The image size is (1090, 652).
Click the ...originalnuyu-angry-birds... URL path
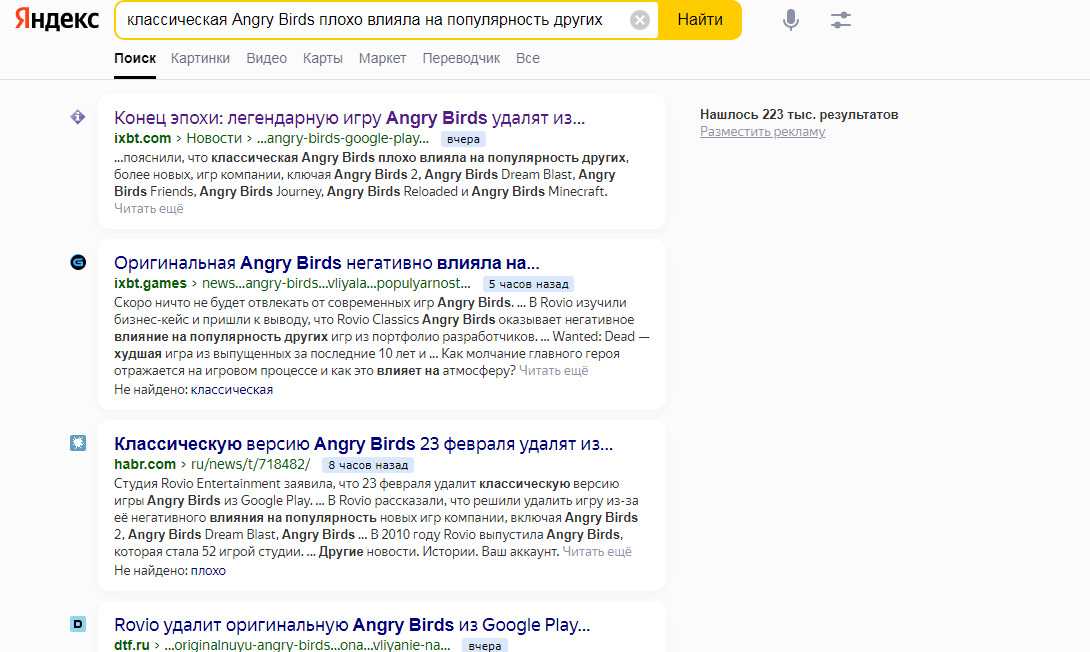coord(307,645)
